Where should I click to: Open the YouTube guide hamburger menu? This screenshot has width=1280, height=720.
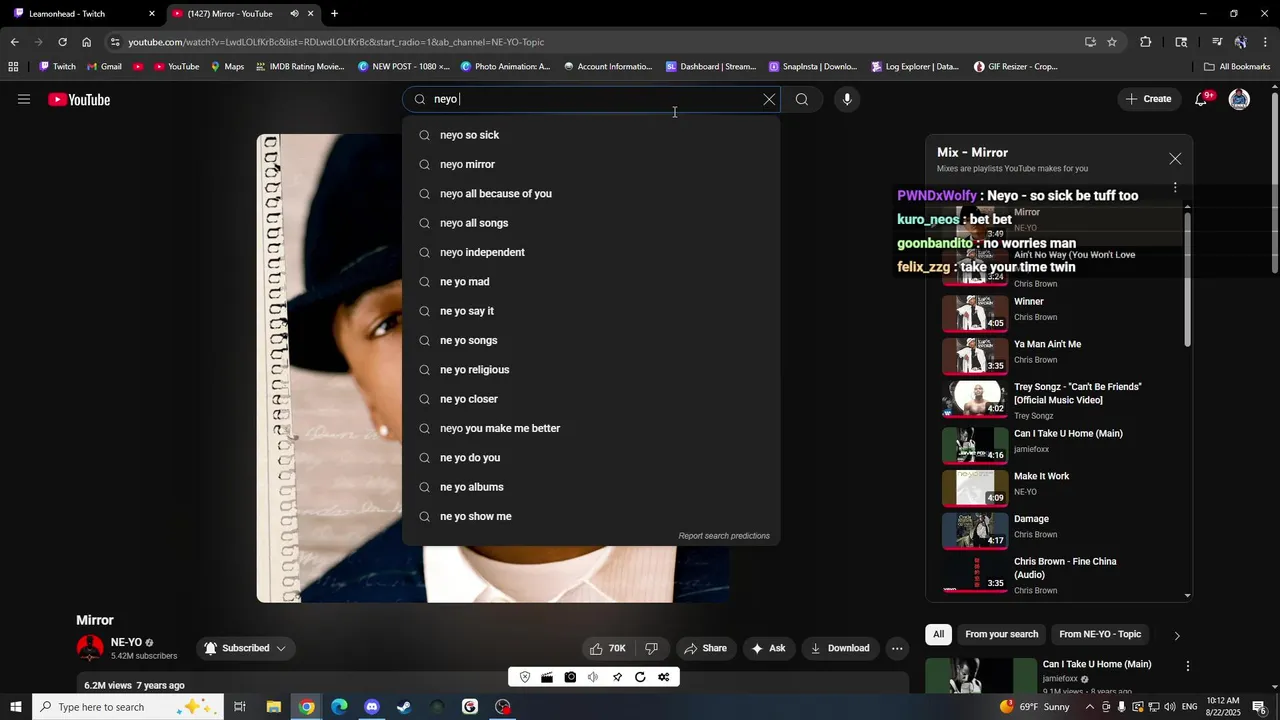click(24, 99)
